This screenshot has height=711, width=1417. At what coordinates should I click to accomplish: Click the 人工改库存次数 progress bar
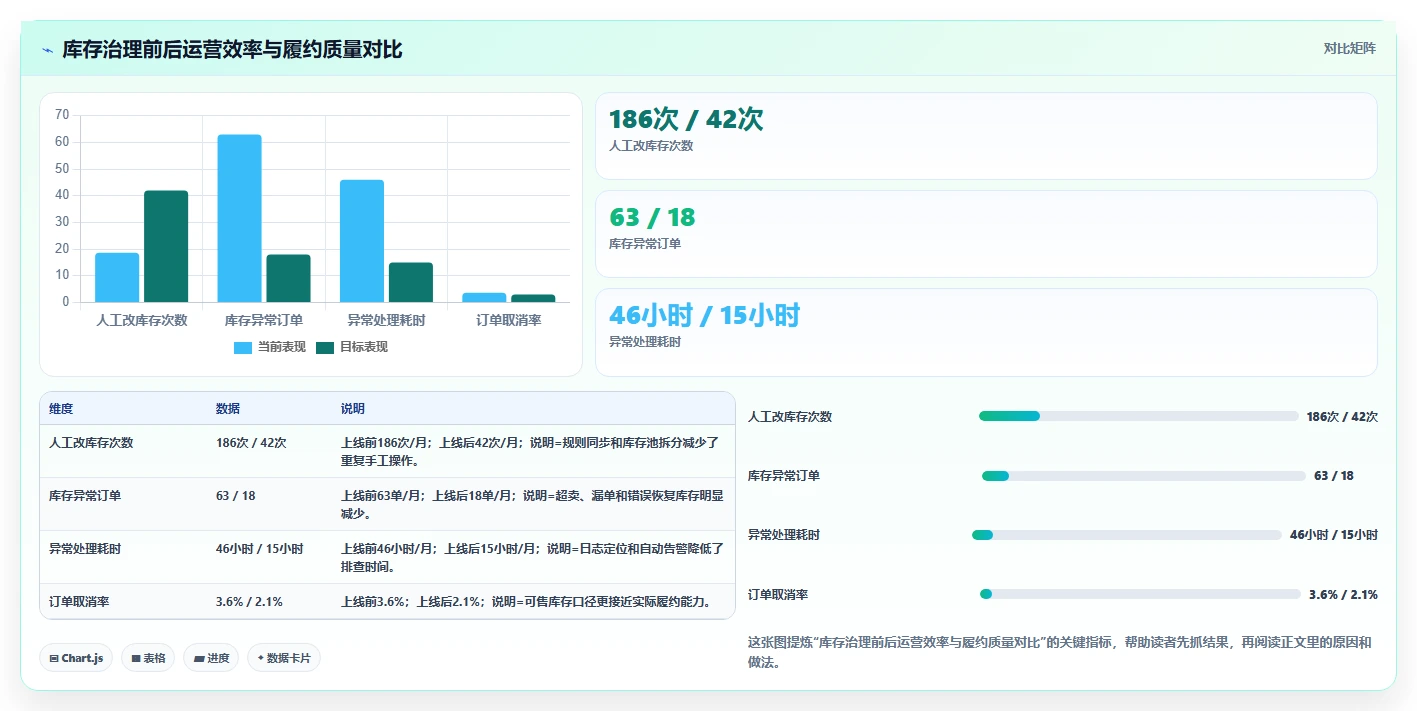pos(1138,416)
